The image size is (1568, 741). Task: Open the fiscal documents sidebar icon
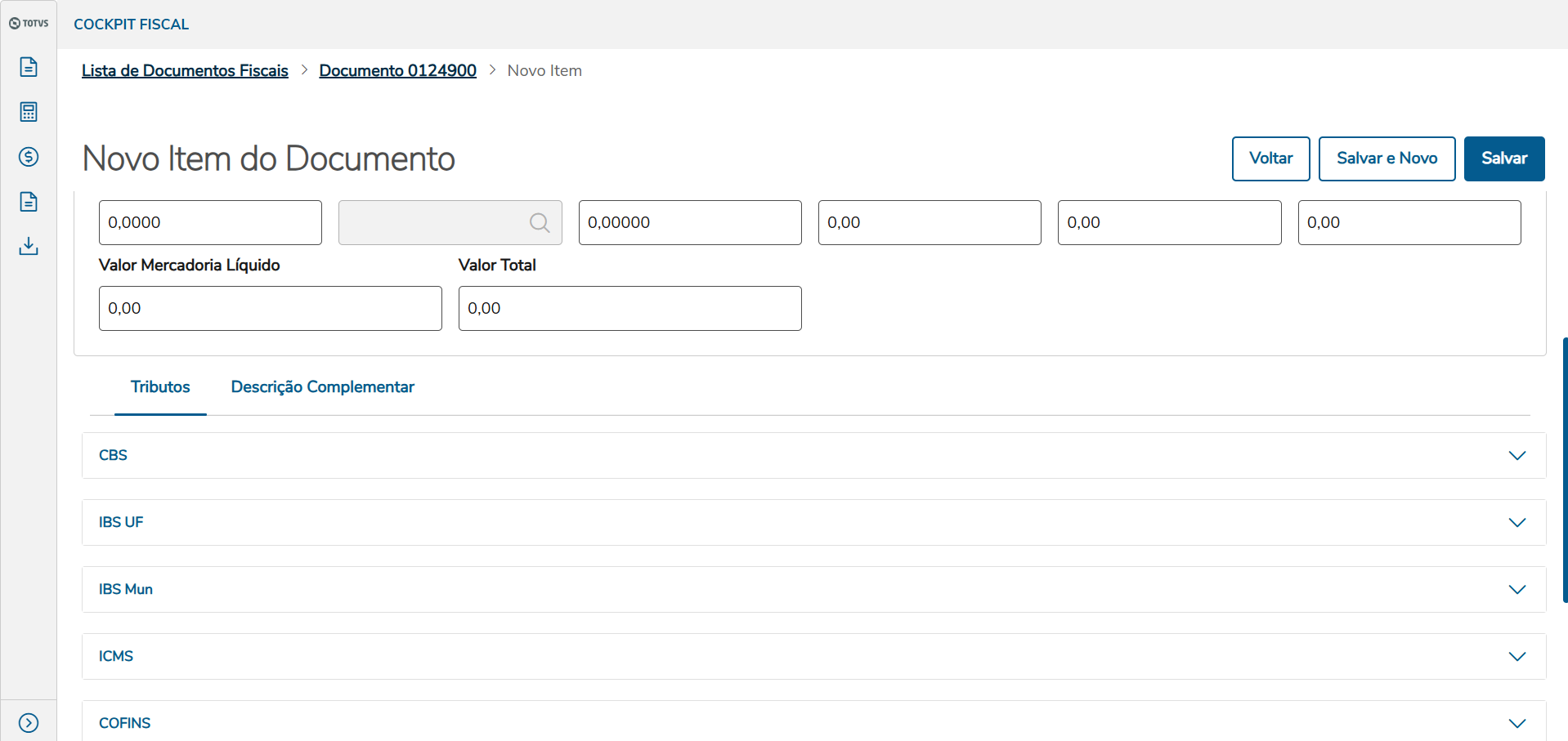(x=29, y=67)
